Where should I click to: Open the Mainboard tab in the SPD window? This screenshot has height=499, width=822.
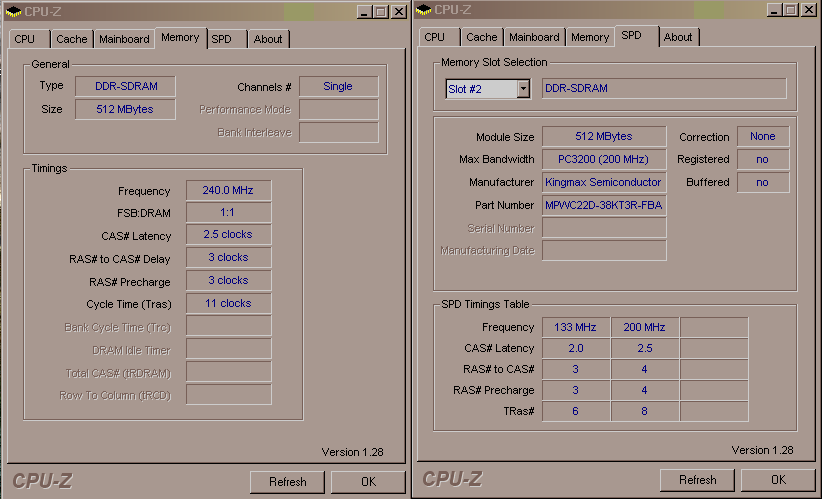click(x=534, y=37)
